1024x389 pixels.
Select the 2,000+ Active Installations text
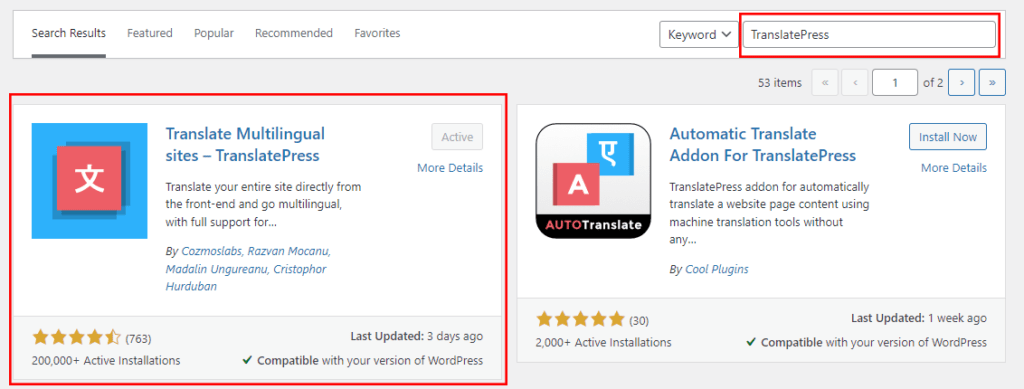[603, 342]
